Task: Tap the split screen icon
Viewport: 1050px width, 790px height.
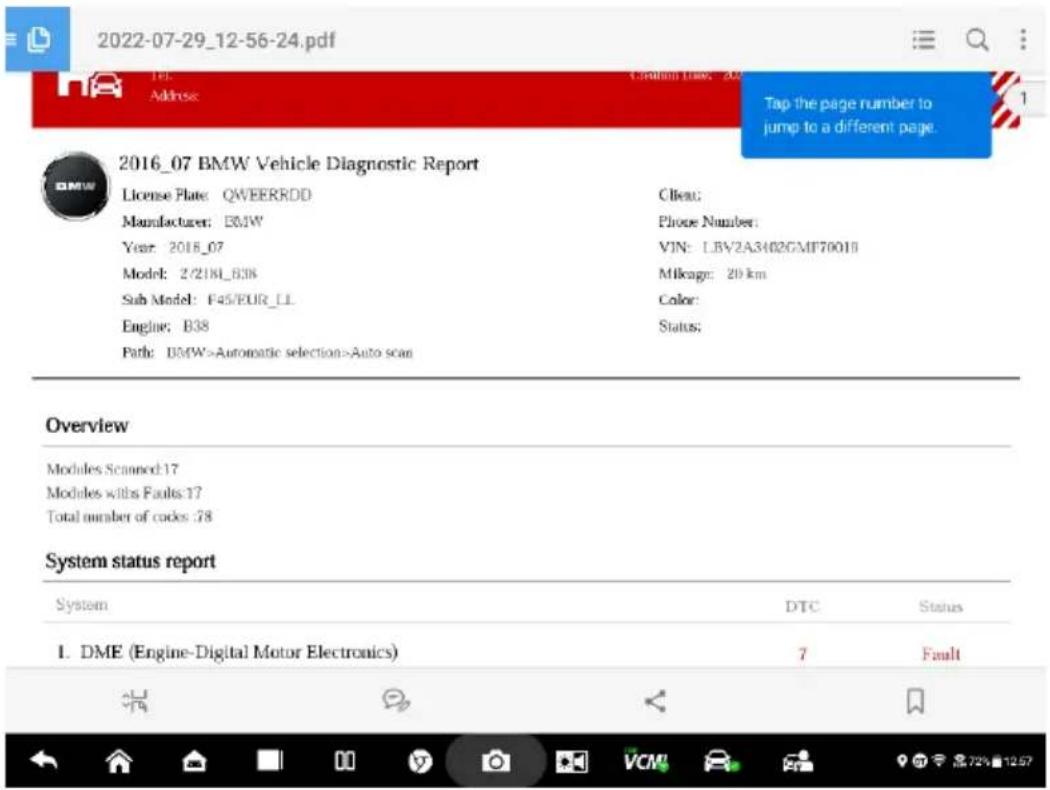Action: tap(345, 761)
